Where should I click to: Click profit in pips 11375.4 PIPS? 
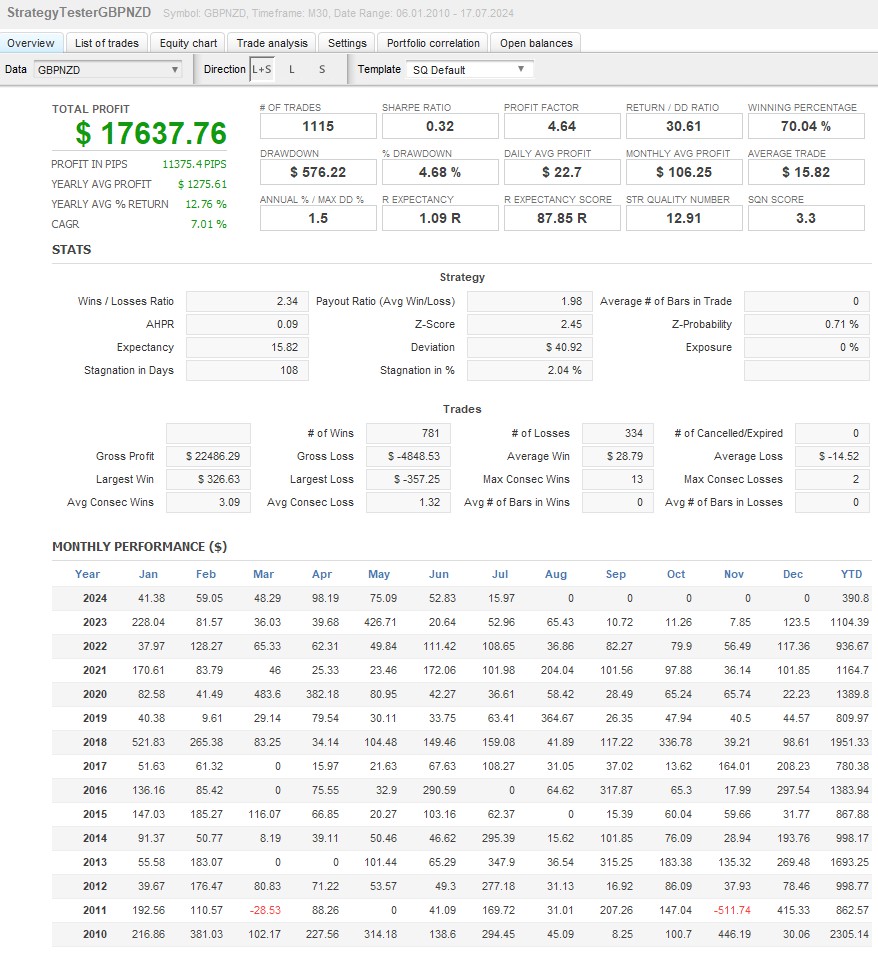point(194,164)
